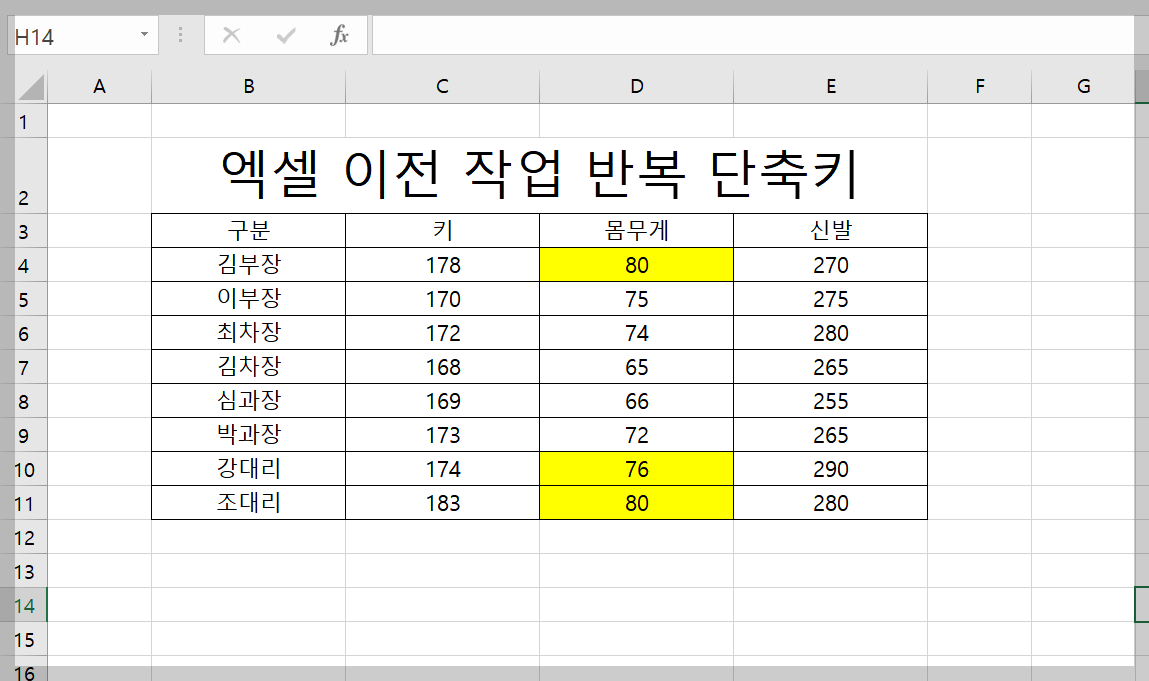Click the title cell 엑셀 이전 작업 반복 단축키

(x=540, y=170)
